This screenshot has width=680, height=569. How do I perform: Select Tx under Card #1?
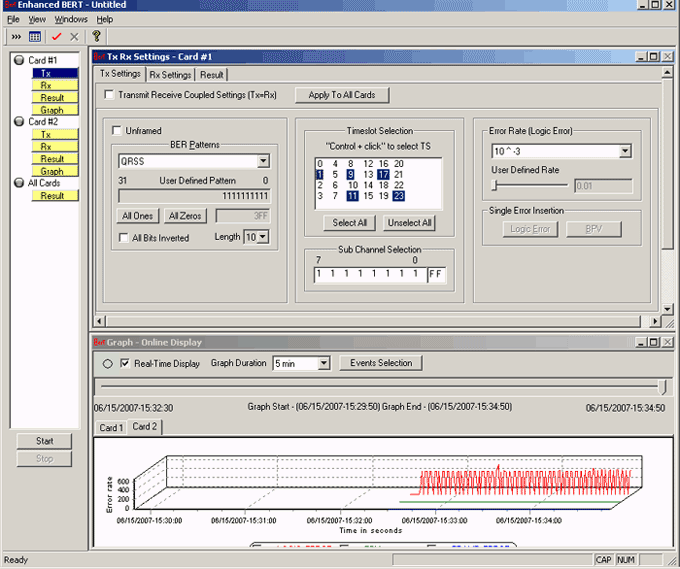pyautogui.click(x=55, y=73)
